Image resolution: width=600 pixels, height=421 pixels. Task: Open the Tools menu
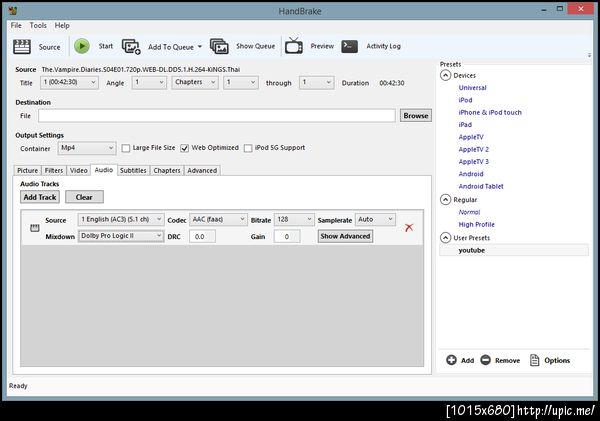tap(38, 26)
